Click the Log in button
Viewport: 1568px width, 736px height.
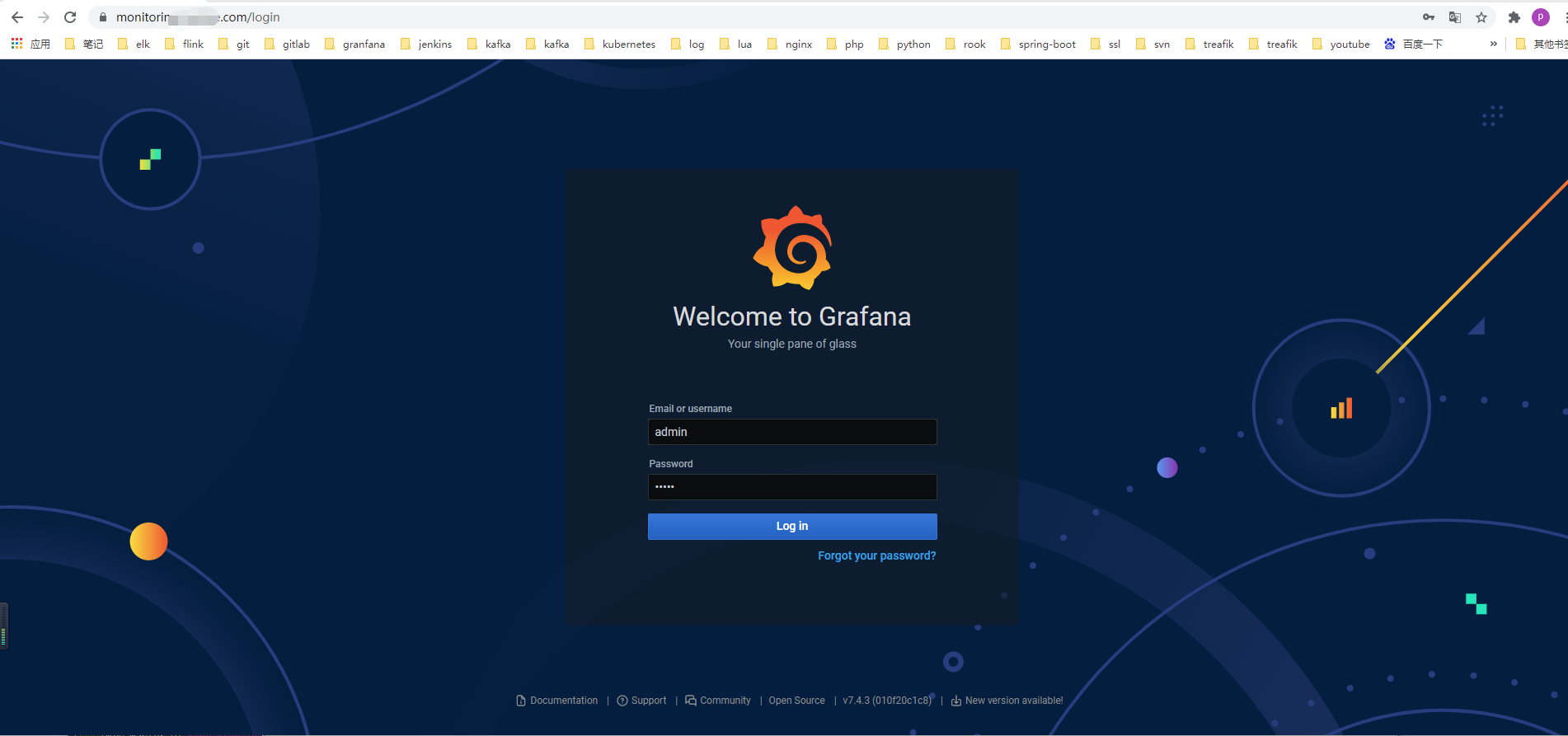tap(792, 527)
